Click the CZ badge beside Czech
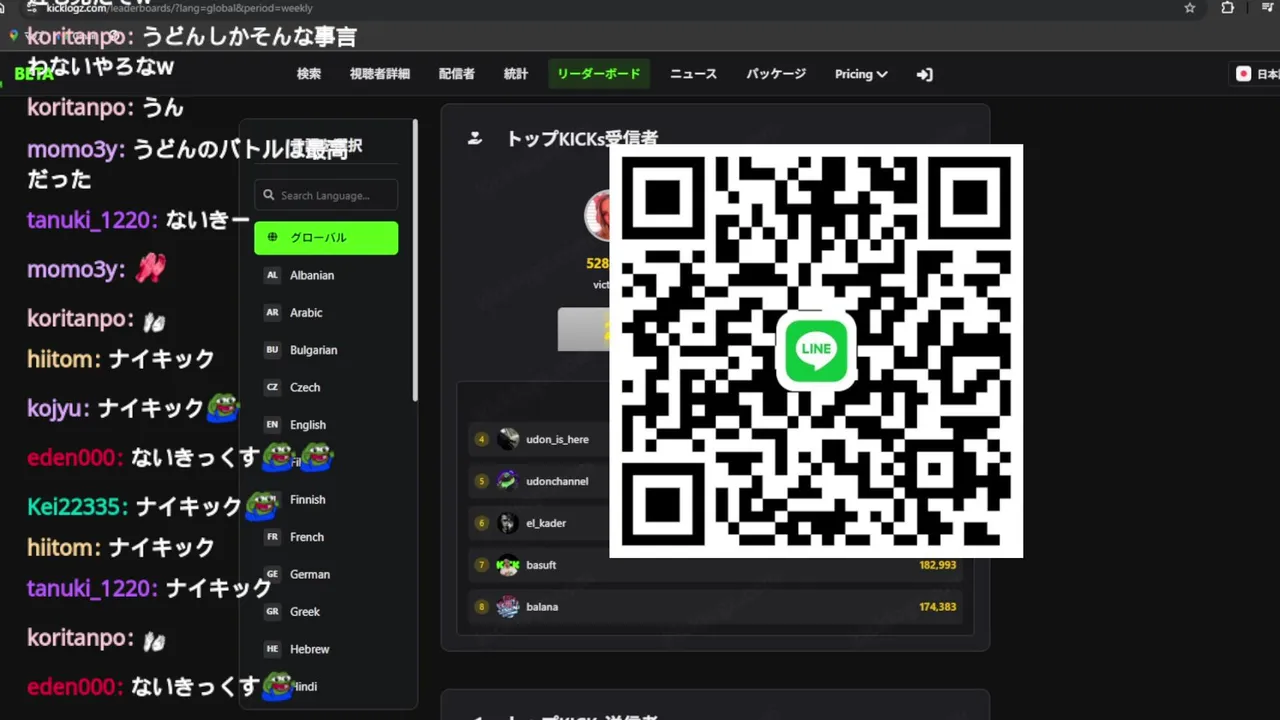 pos(272,387)
